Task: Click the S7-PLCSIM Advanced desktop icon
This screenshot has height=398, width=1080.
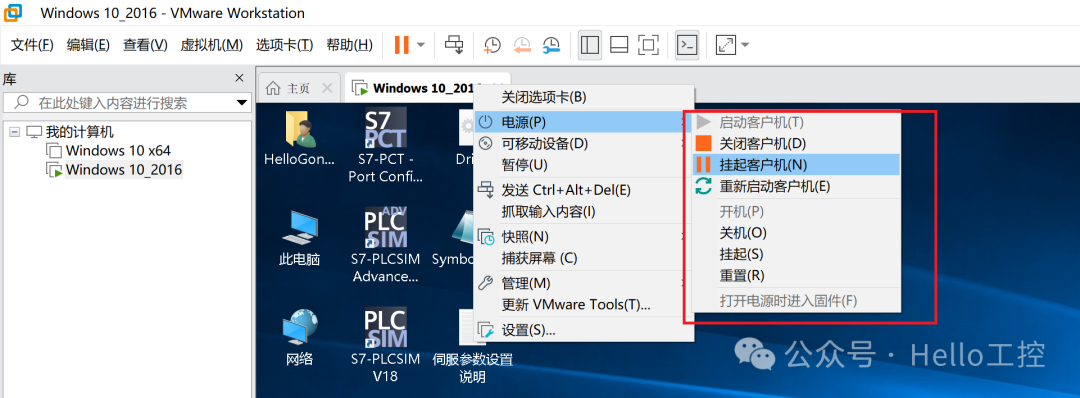Action: tap(386, 245)
